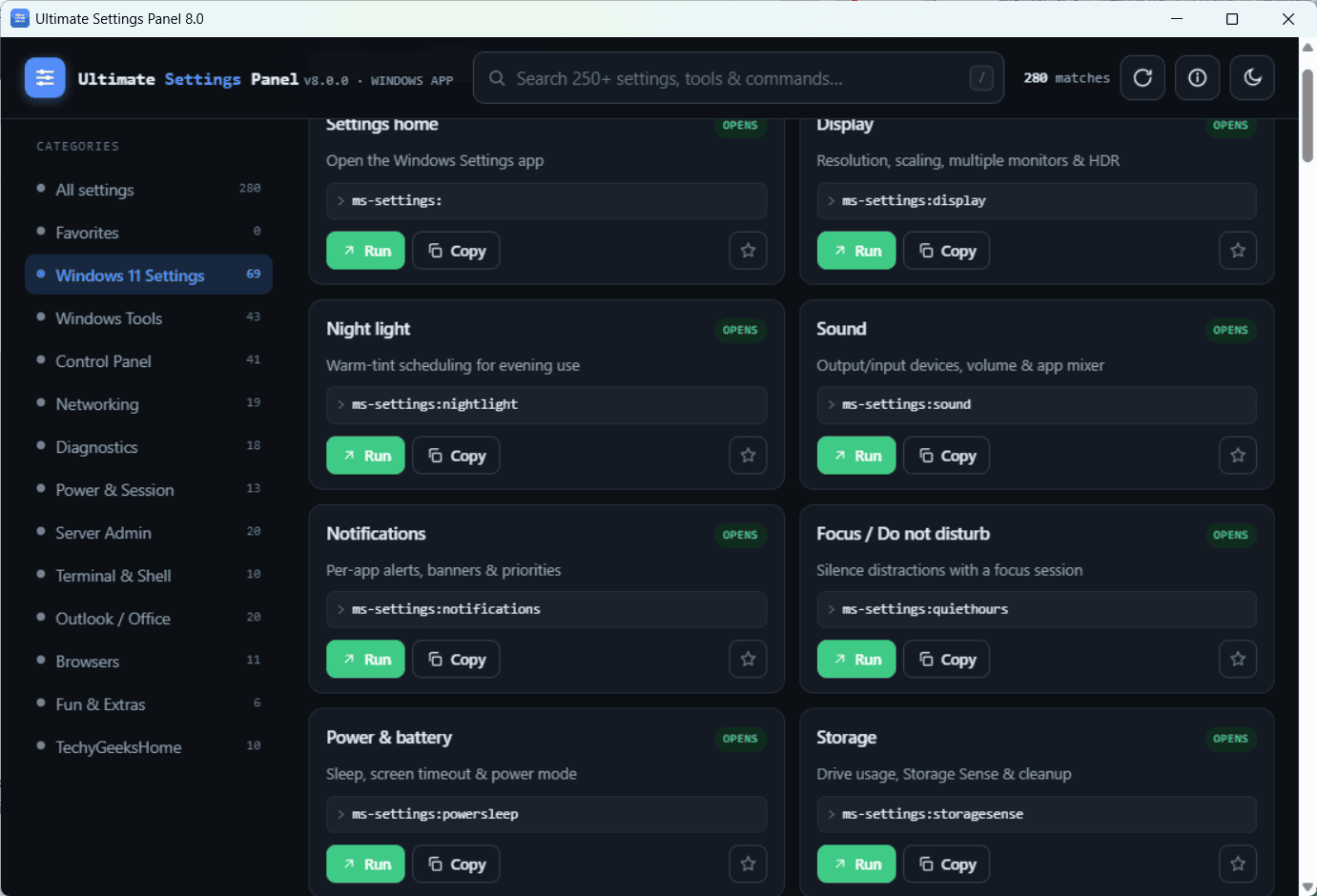Favorite the Settings home card with its star
The image size is (1317, 896).
[x=749, y=251]
